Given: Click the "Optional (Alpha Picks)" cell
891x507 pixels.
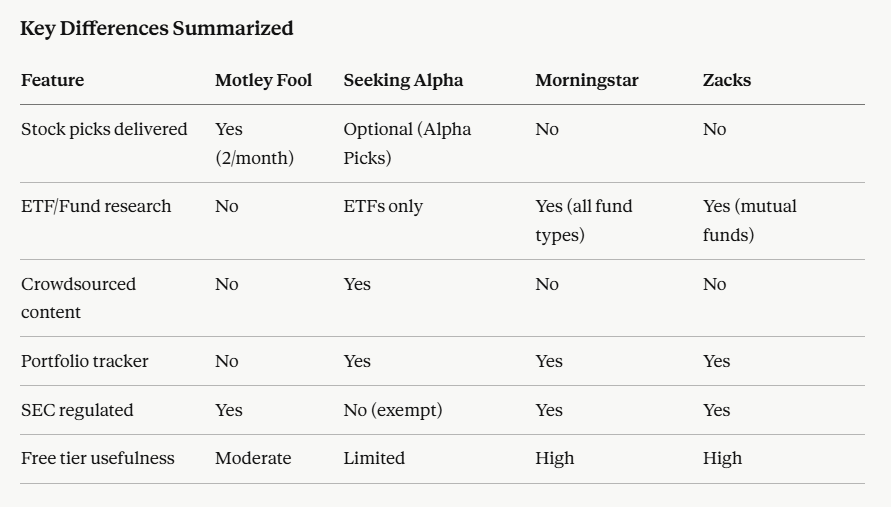Looking at the screenshot, I should pyautogui.click(x=407, y=143).
